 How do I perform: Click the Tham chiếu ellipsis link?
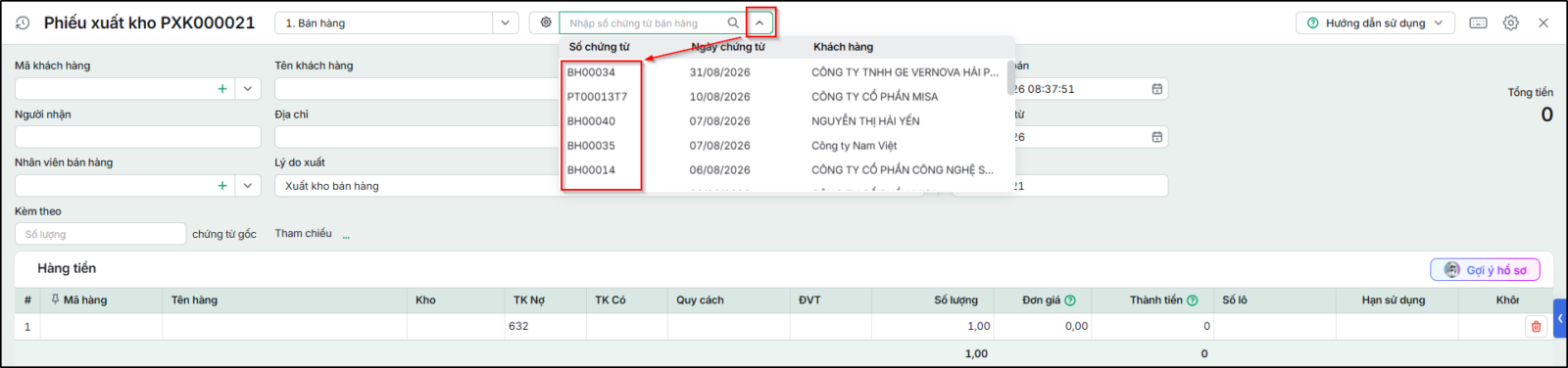(346, 235)
